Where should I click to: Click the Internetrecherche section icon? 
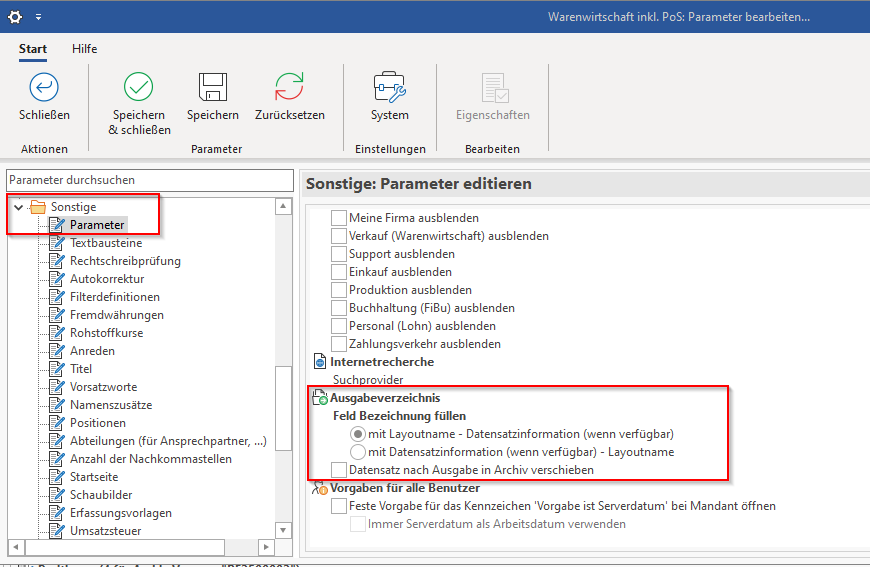point(320,362)
